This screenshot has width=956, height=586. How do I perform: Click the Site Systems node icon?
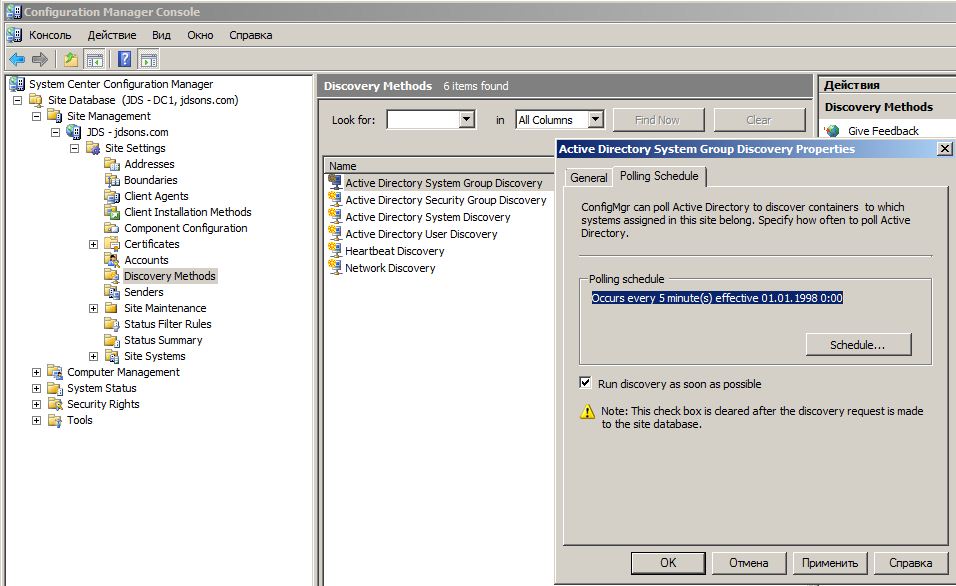click(x=112, y=356)
